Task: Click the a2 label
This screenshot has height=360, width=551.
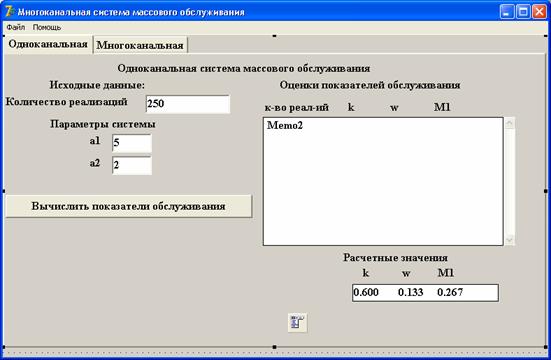Action: pos(95,163)
